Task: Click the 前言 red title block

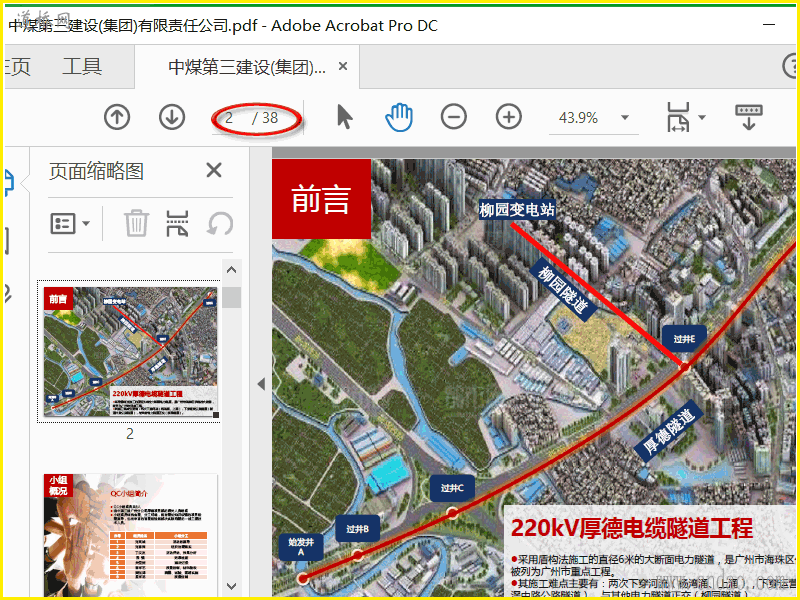Action: point(321,198)
